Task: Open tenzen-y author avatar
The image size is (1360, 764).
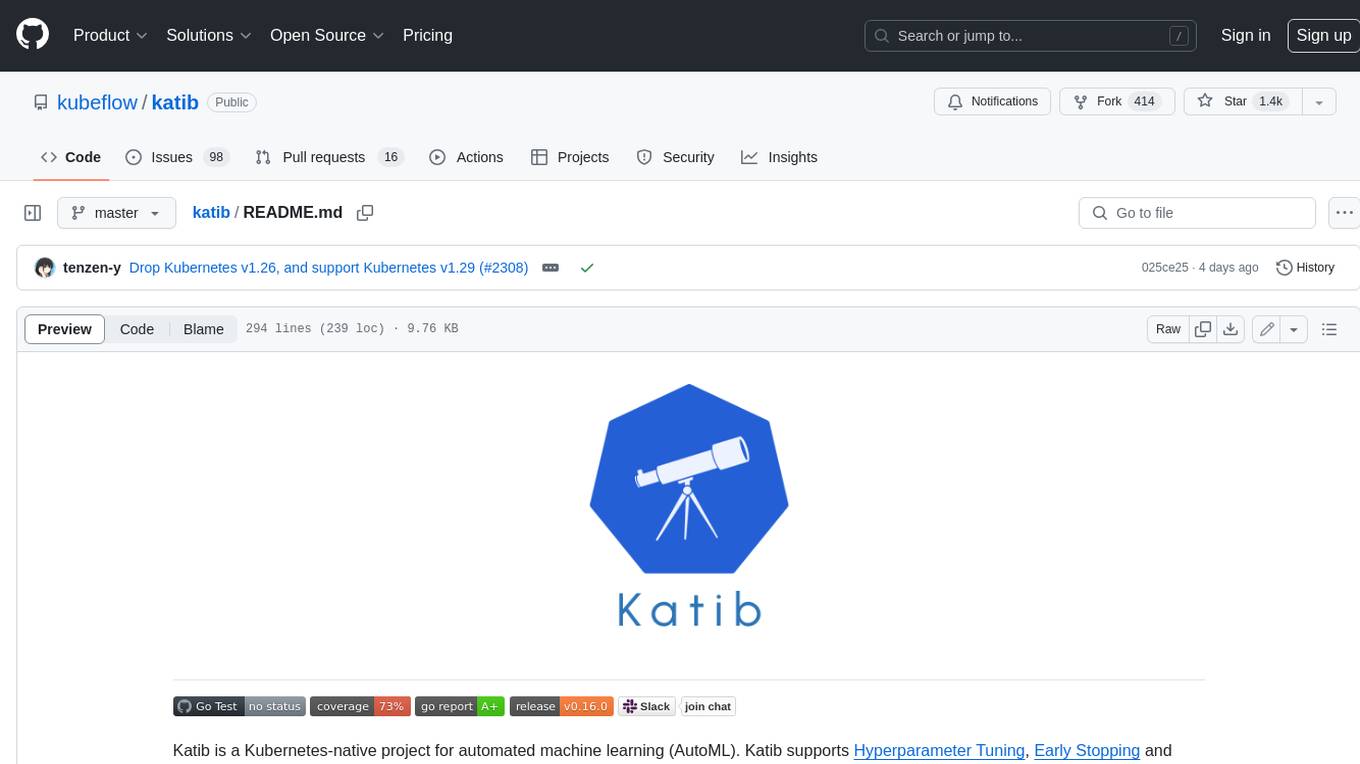Action: click(44, 268)
